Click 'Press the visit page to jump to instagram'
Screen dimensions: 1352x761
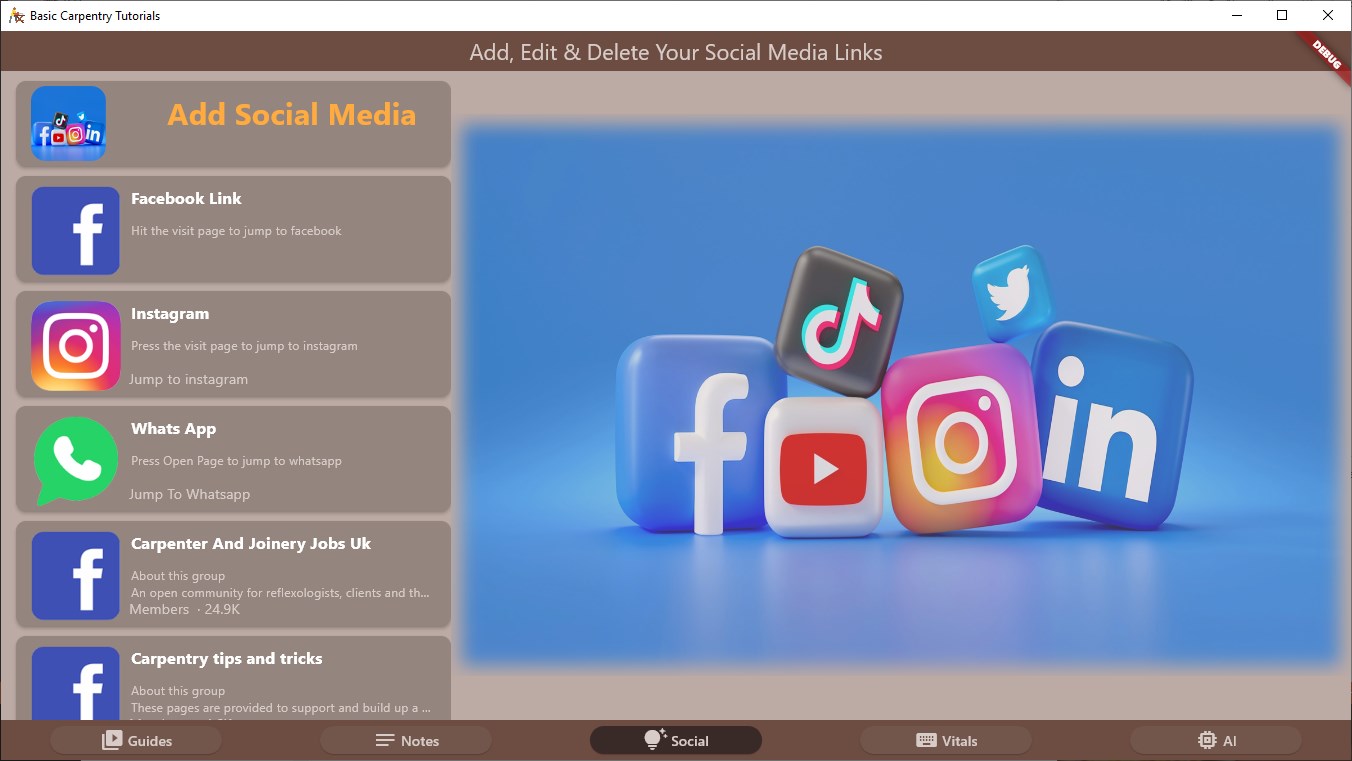coord(244,346)
